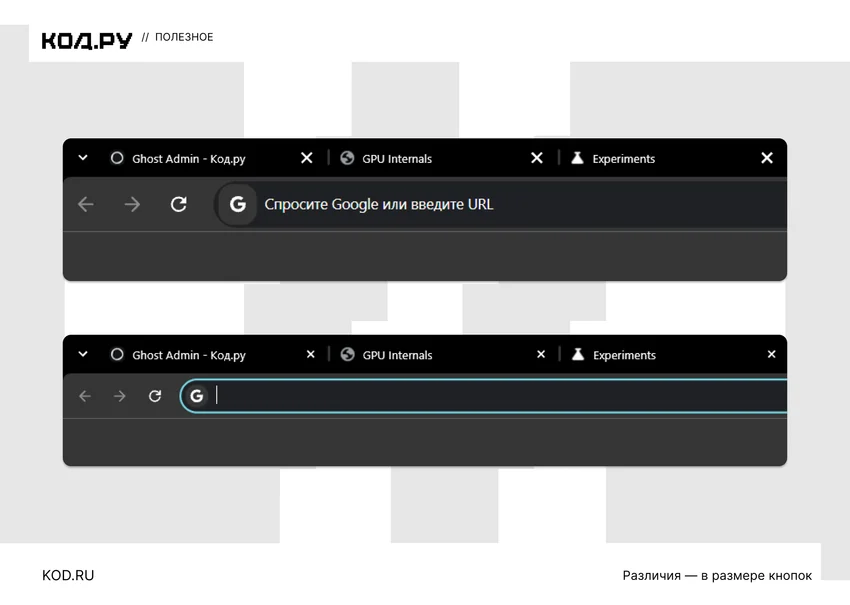Click the Ghost Admin favicon in lower browser
The width and height of the screenshot is (850, 605).
point(117,354)
